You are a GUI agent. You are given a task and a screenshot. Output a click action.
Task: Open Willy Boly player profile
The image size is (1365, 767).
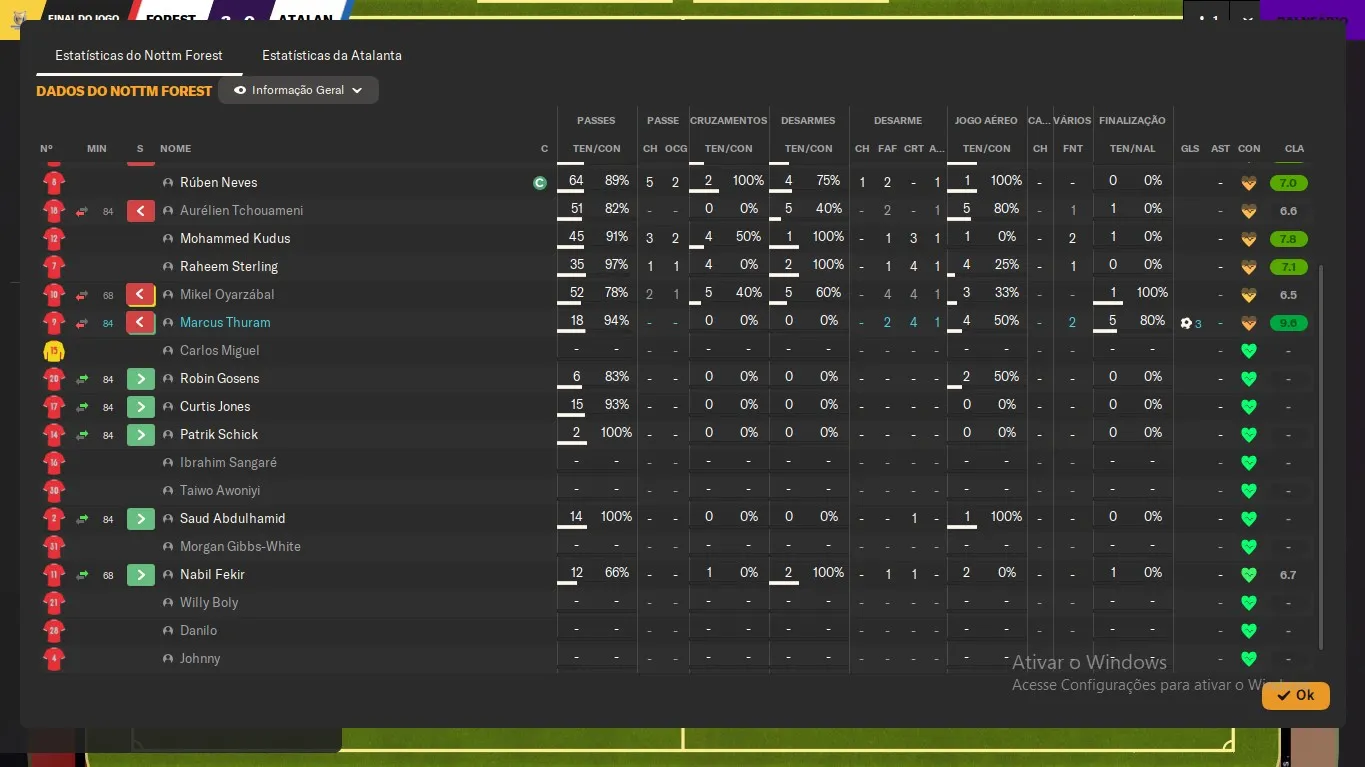[x=209, y=603]
